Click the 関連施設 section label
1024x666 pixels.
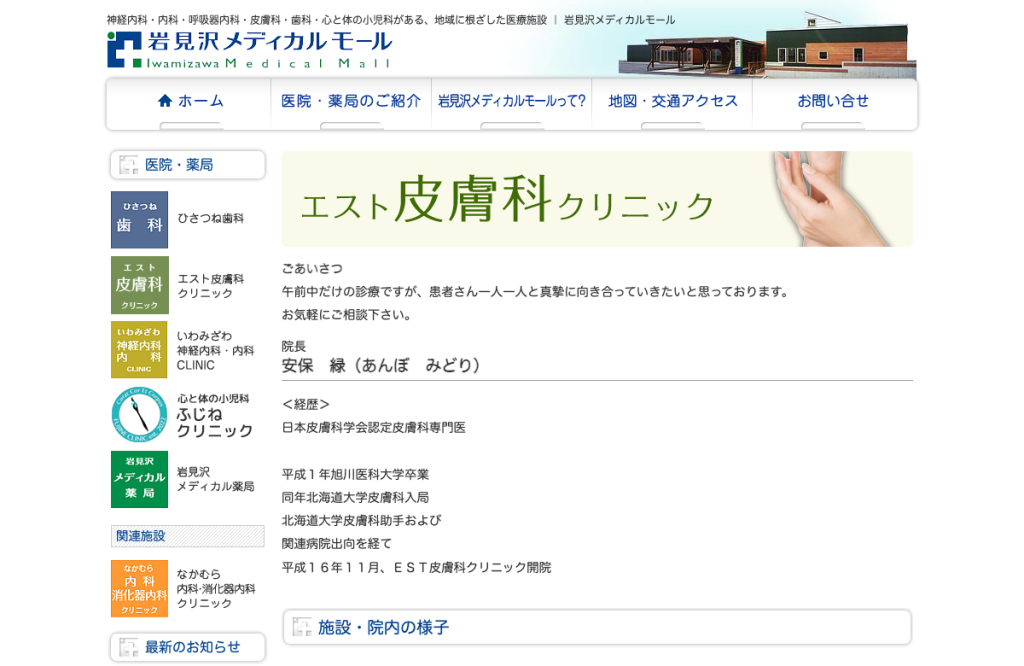pos(187,536)
